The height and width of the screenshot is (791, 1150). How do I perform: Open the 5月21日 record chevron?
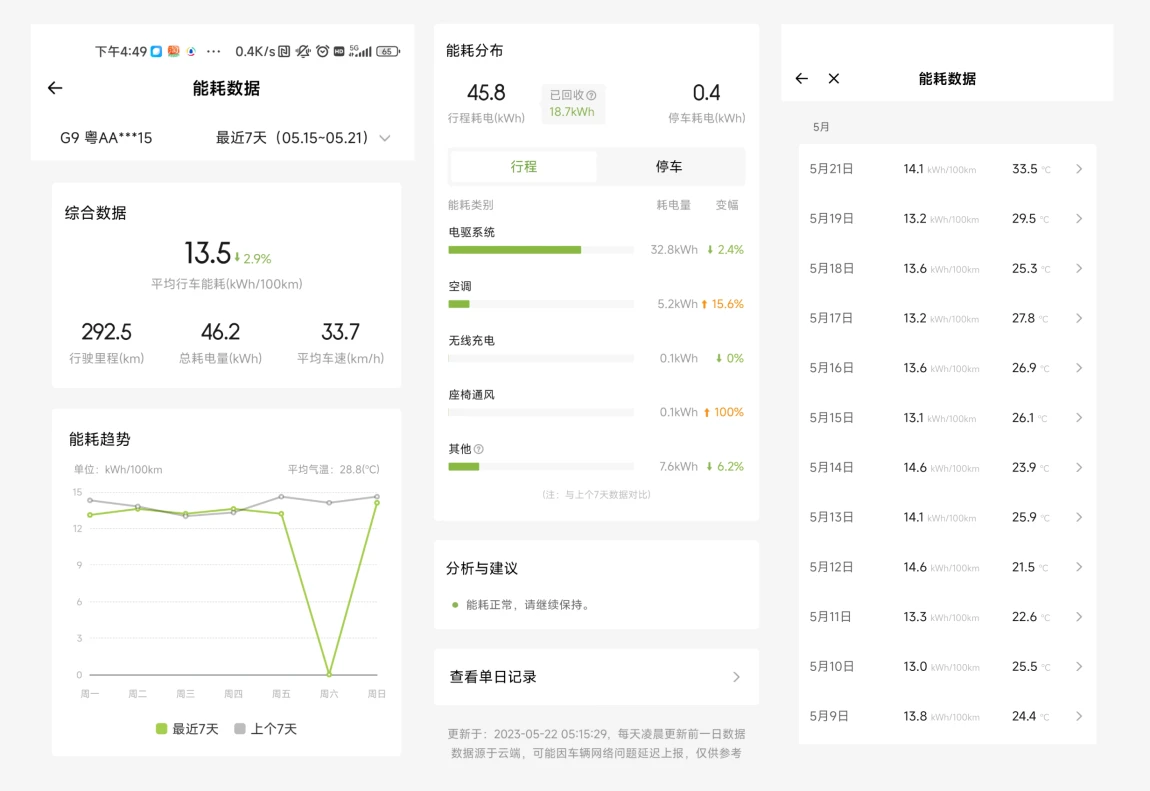click(1079, 169)
